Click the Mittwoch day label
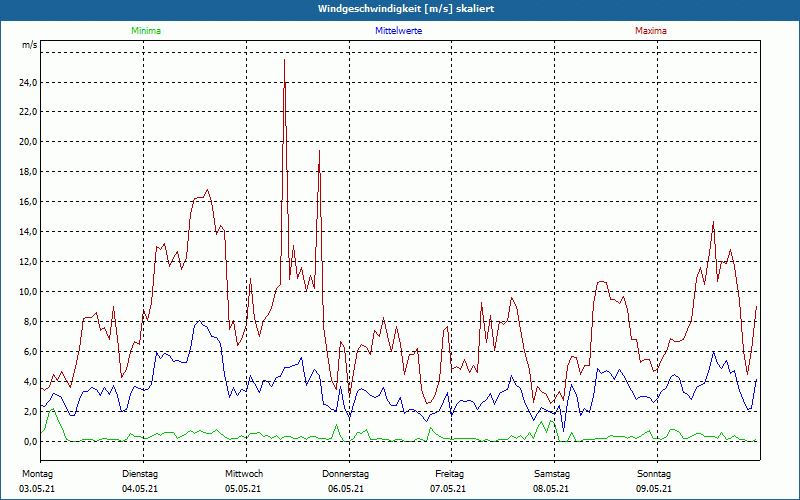The height and width of the screenshot is (500, 800). [x=244, y=474]
